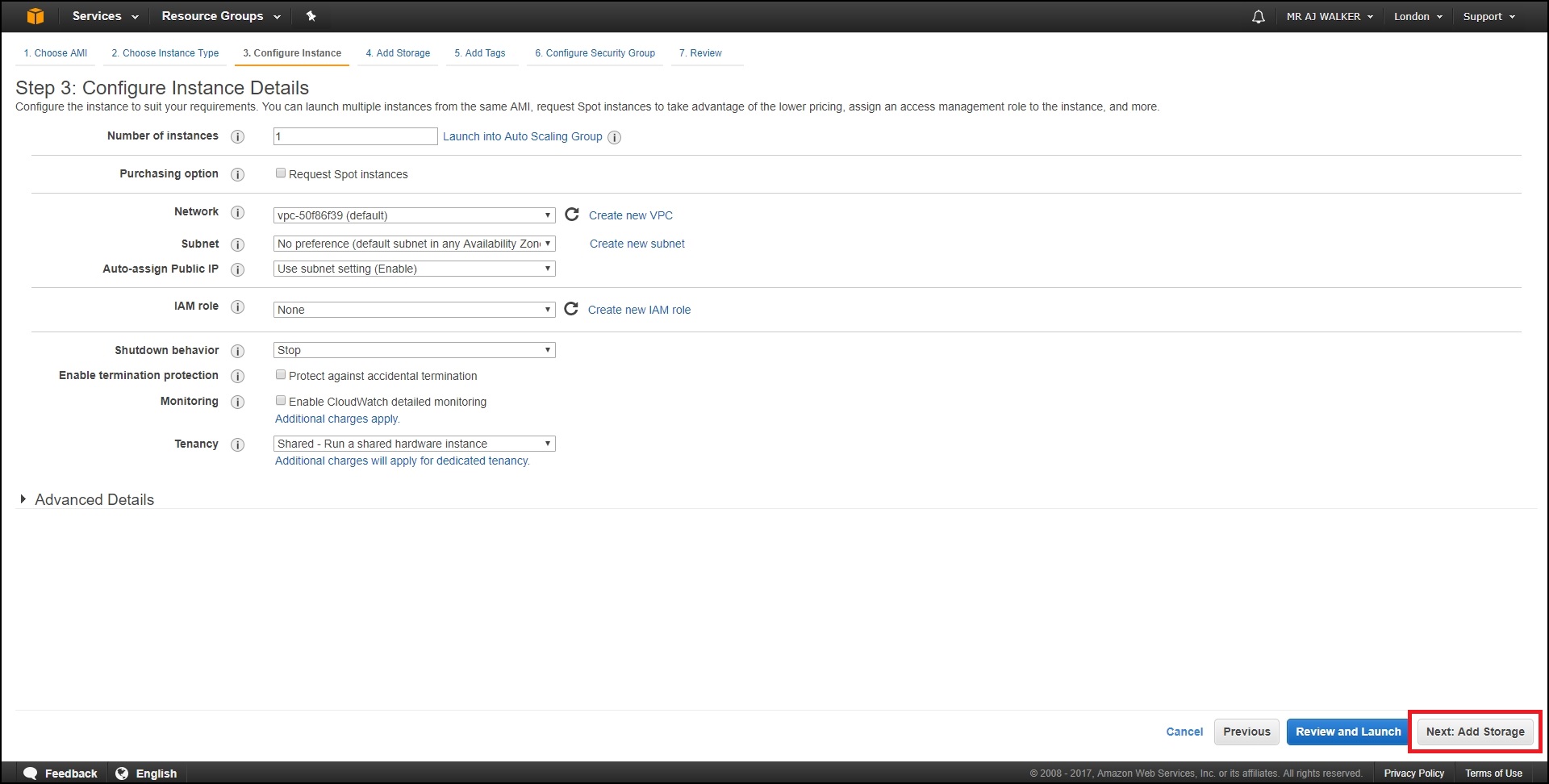Check Protect against accidental termination
The height and width of the screenshot is (784, 1549).
click(281, 374)
